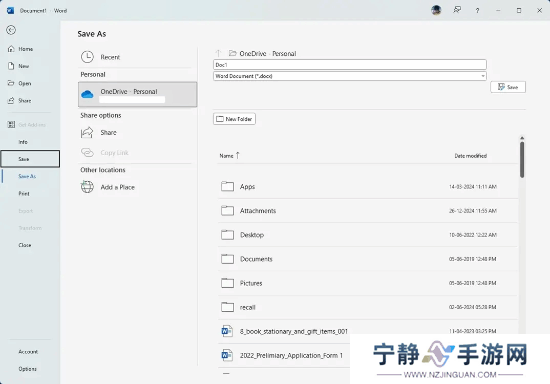Open the Print page
The width and height of the screenshot is (550, 384).
coord(24,194)
